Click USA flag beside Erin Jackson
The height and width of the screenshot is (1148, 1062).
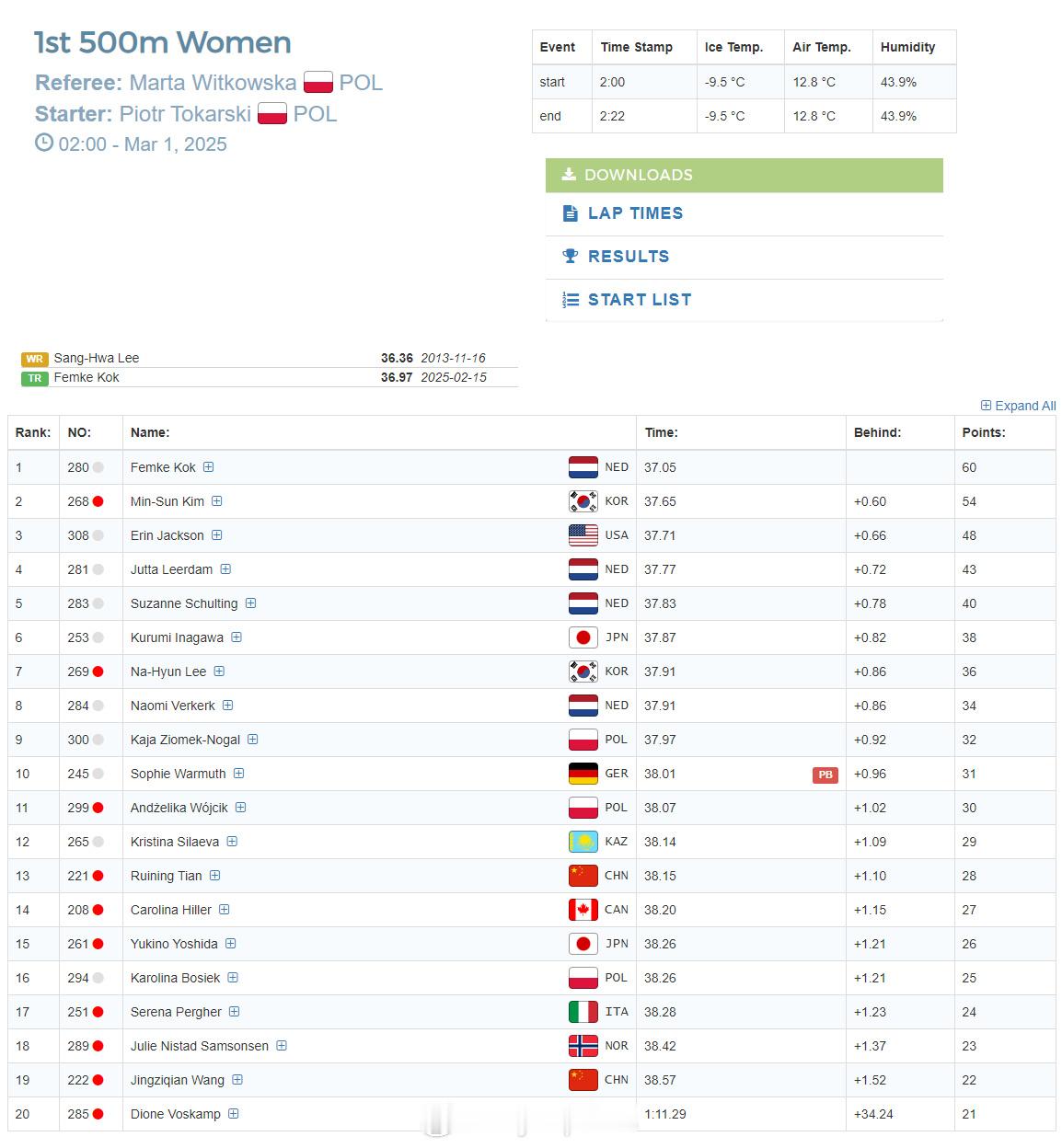point(583,535)
